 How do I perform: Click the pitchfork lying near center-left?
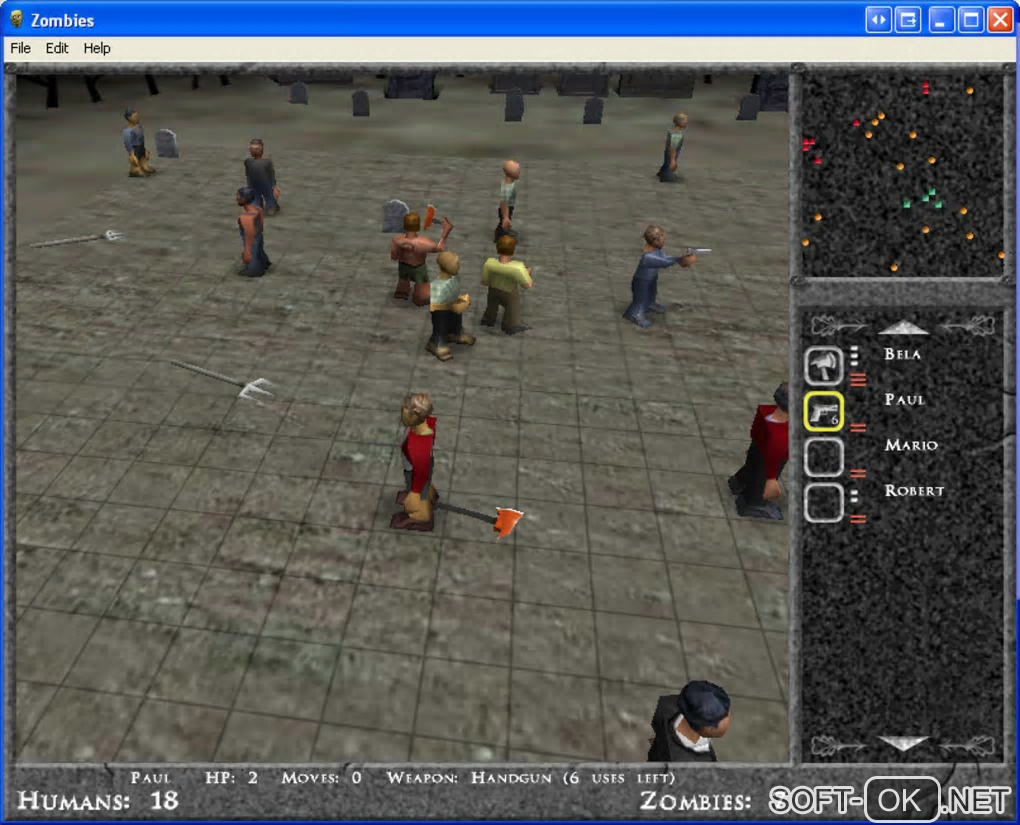click(x=223, y=379)
